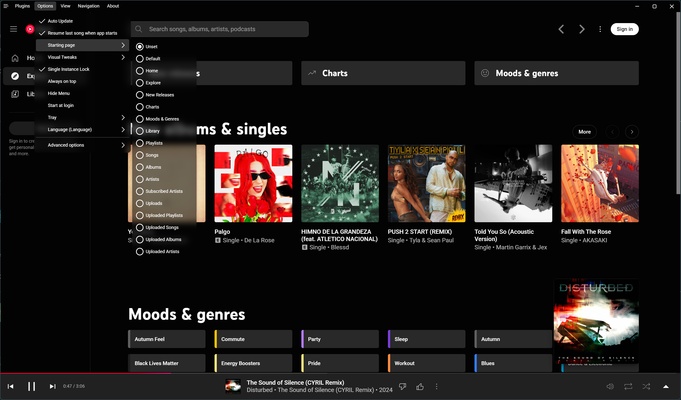
Task: Pause the current song
Action: coord(32,386)
